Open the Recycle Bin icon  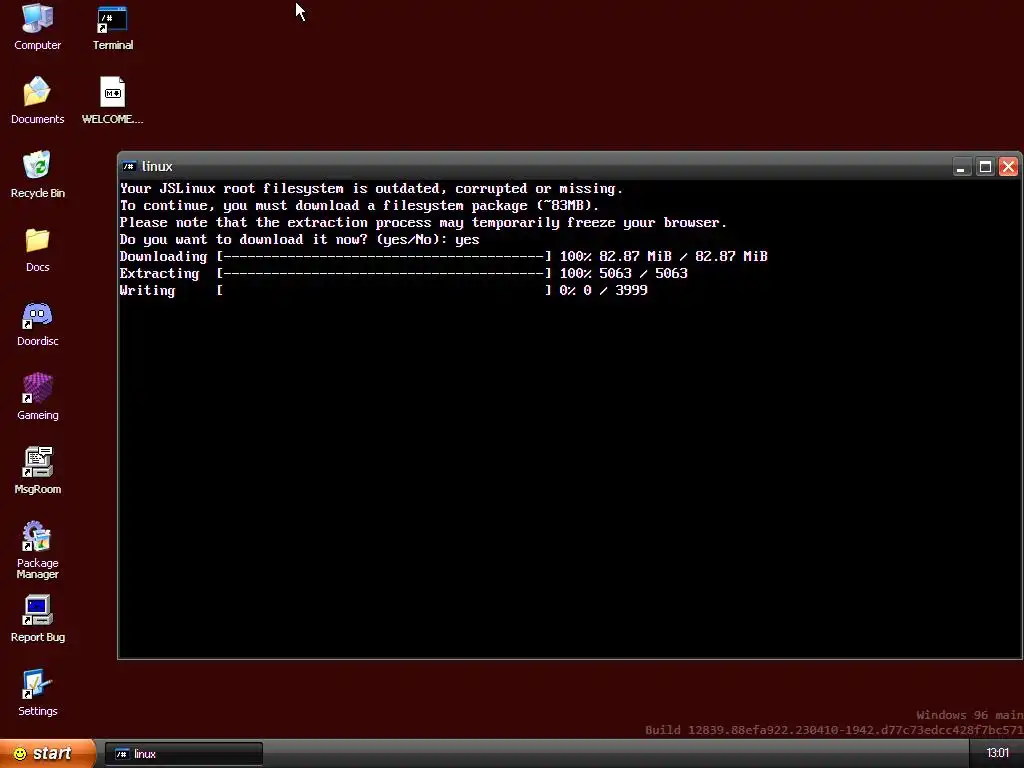coord(37,174)
